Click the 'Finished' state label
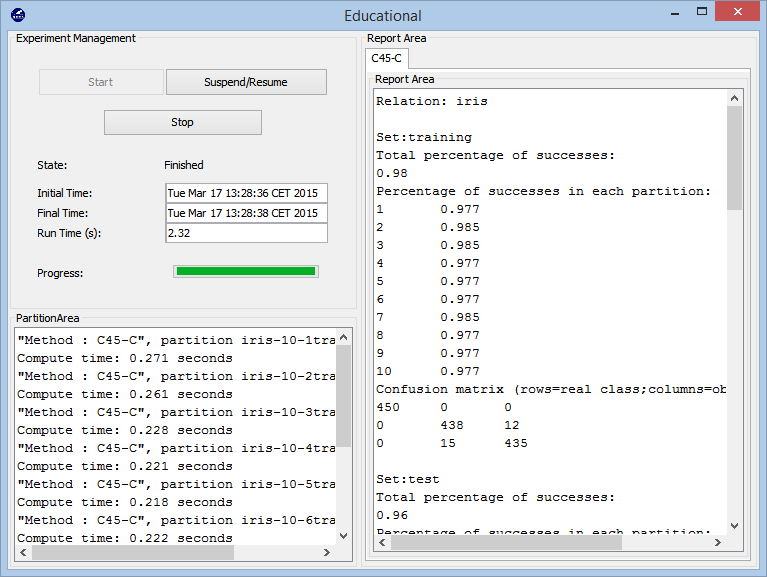 click(x=183, y=165)
